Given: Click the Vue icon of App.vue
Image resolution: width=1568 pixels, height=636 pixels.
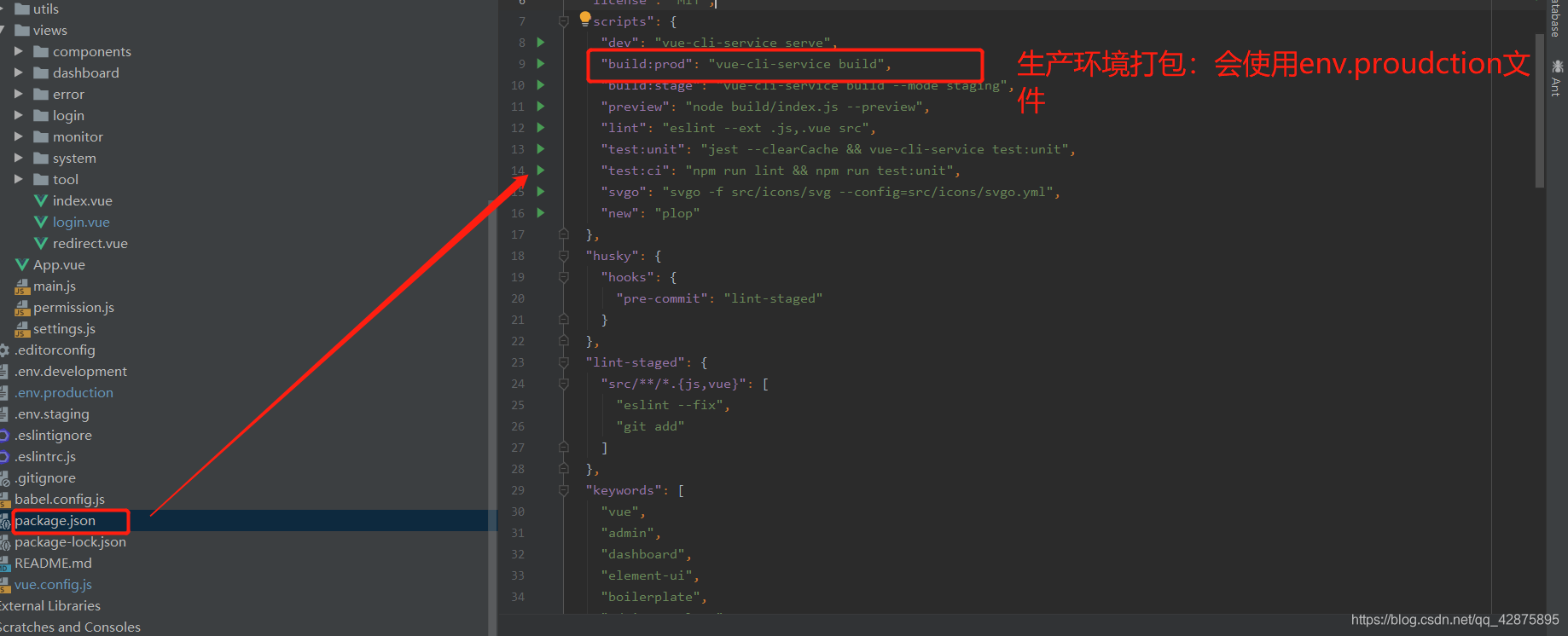Looking at the screenshot, I should (x=22, y=264).
